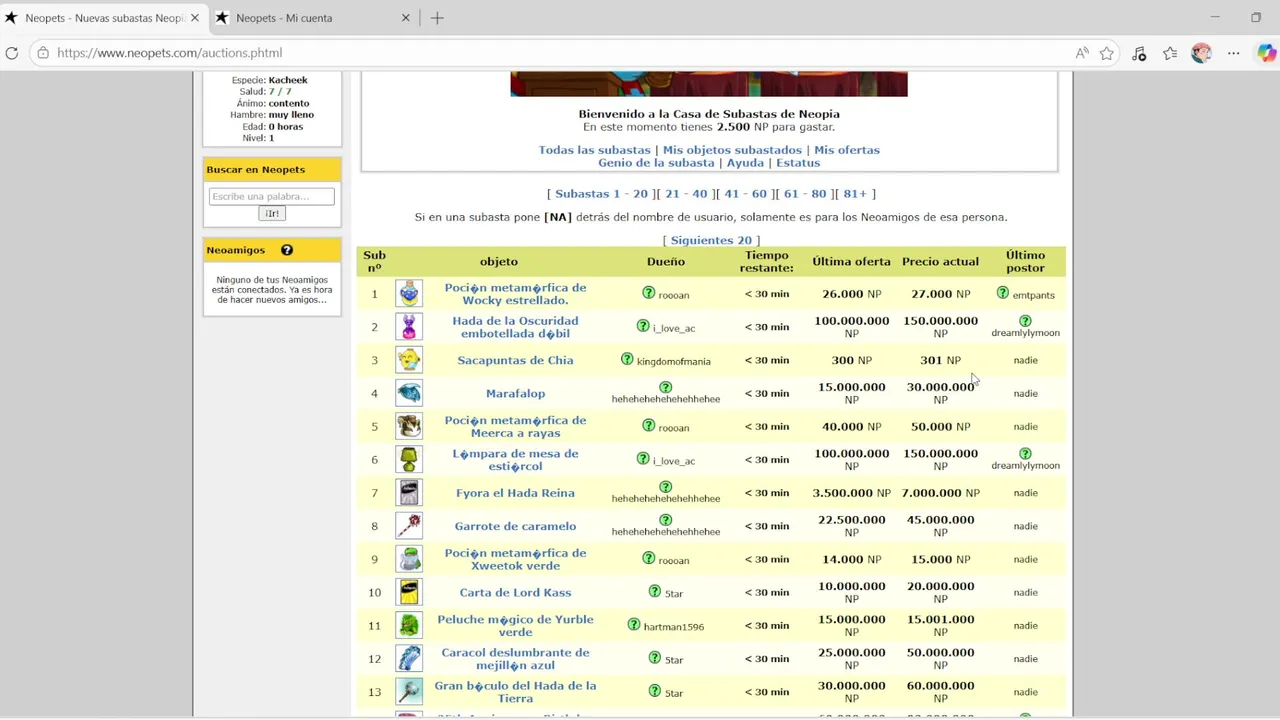
Task: Click the banner image above the welcome text
Action: click(709, 84)
